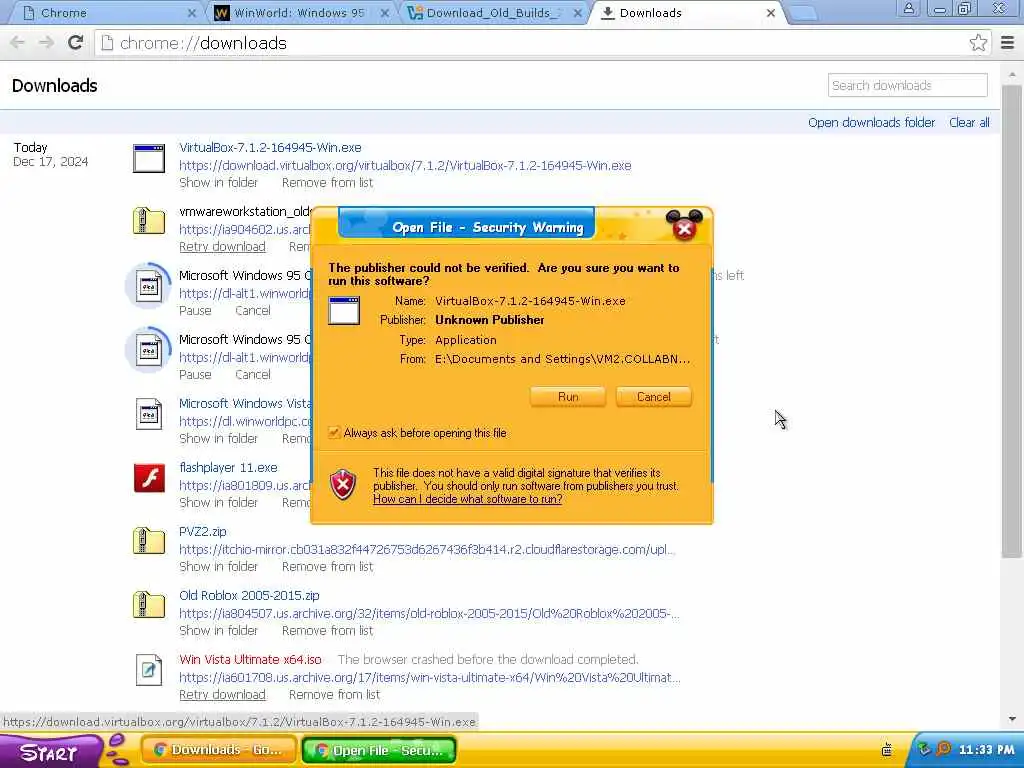Switch to the WinWorld: Windows 95 tab
The height and width of the screenshot is (768, 1024).
(x=299, y=13)
